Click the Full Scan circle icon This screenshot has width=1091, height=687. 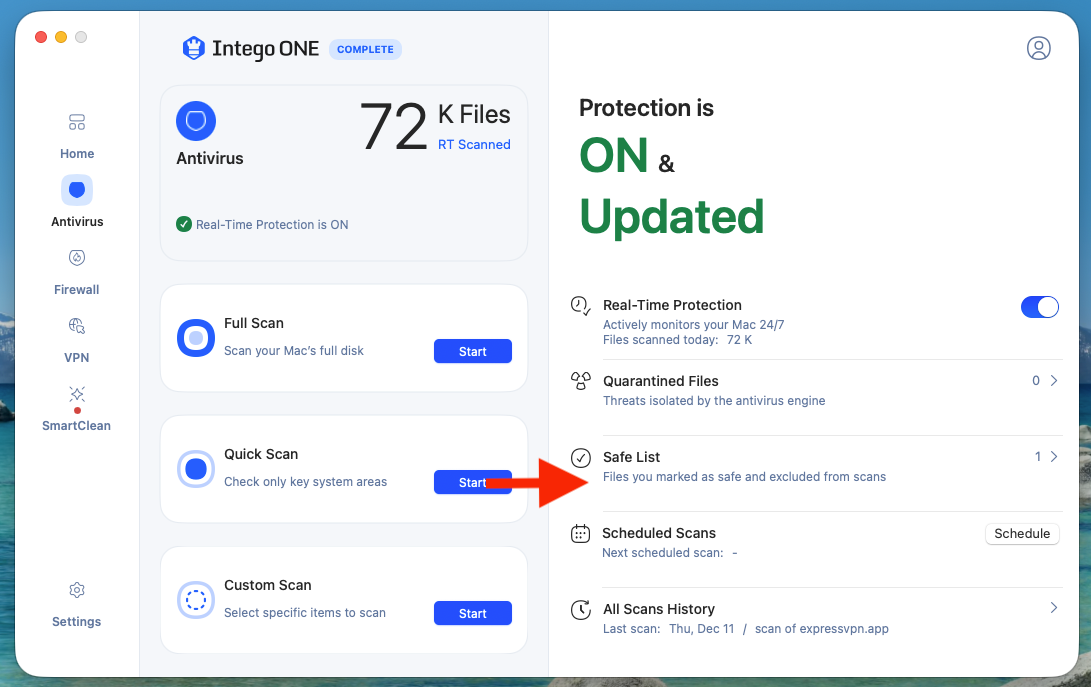tap(196, 338)
